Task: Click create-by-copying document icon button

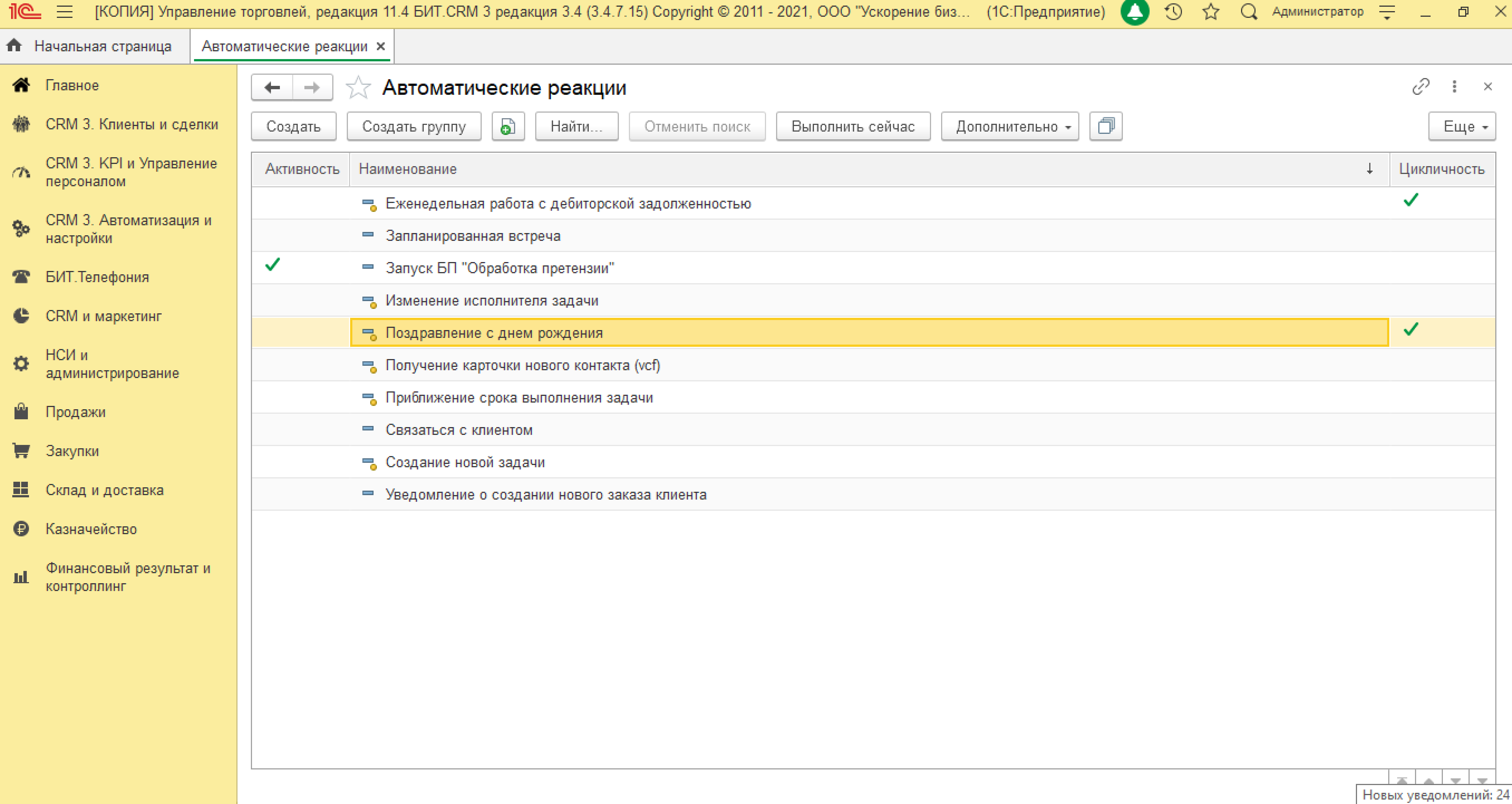Action: 508,126
